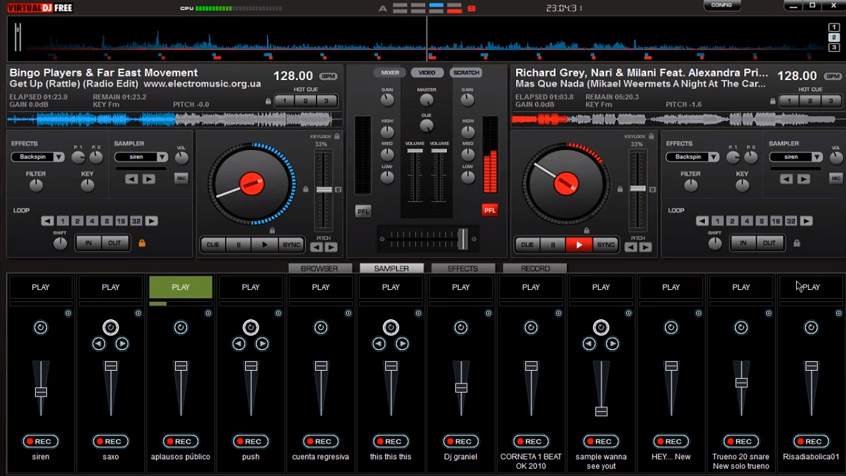
Task: Toggle loop mode on sample wanna see yout
Action: pyautogui.click(x=601, y=328)
